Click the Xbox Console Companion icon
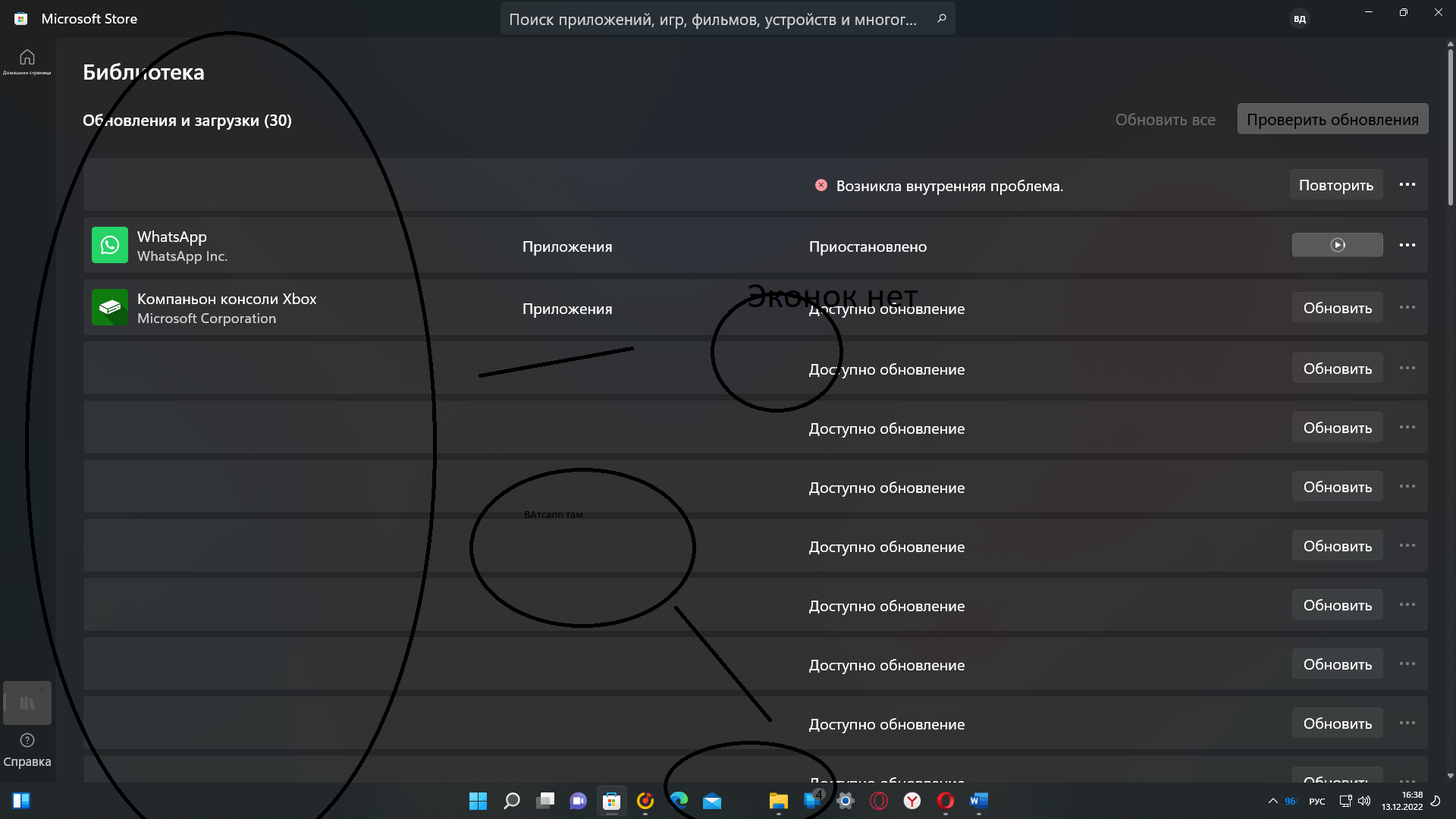Viewport: 1456px width, 819px height. pyautogui.click(x=109, y=307)
